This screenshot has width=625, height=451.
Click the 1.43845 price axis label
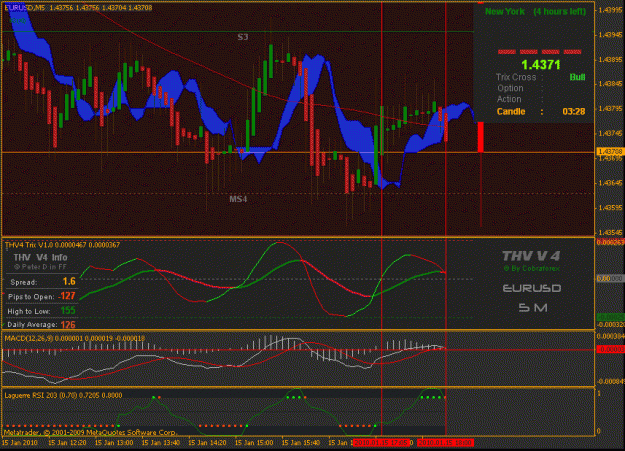(x=611, y=84)
